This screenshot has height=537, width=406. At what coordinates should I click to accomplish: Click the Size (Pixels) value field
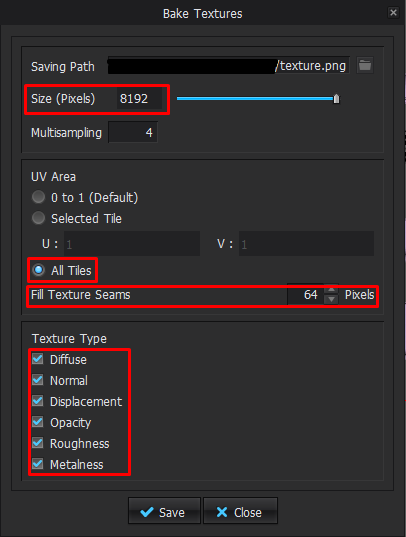[139, 99]
